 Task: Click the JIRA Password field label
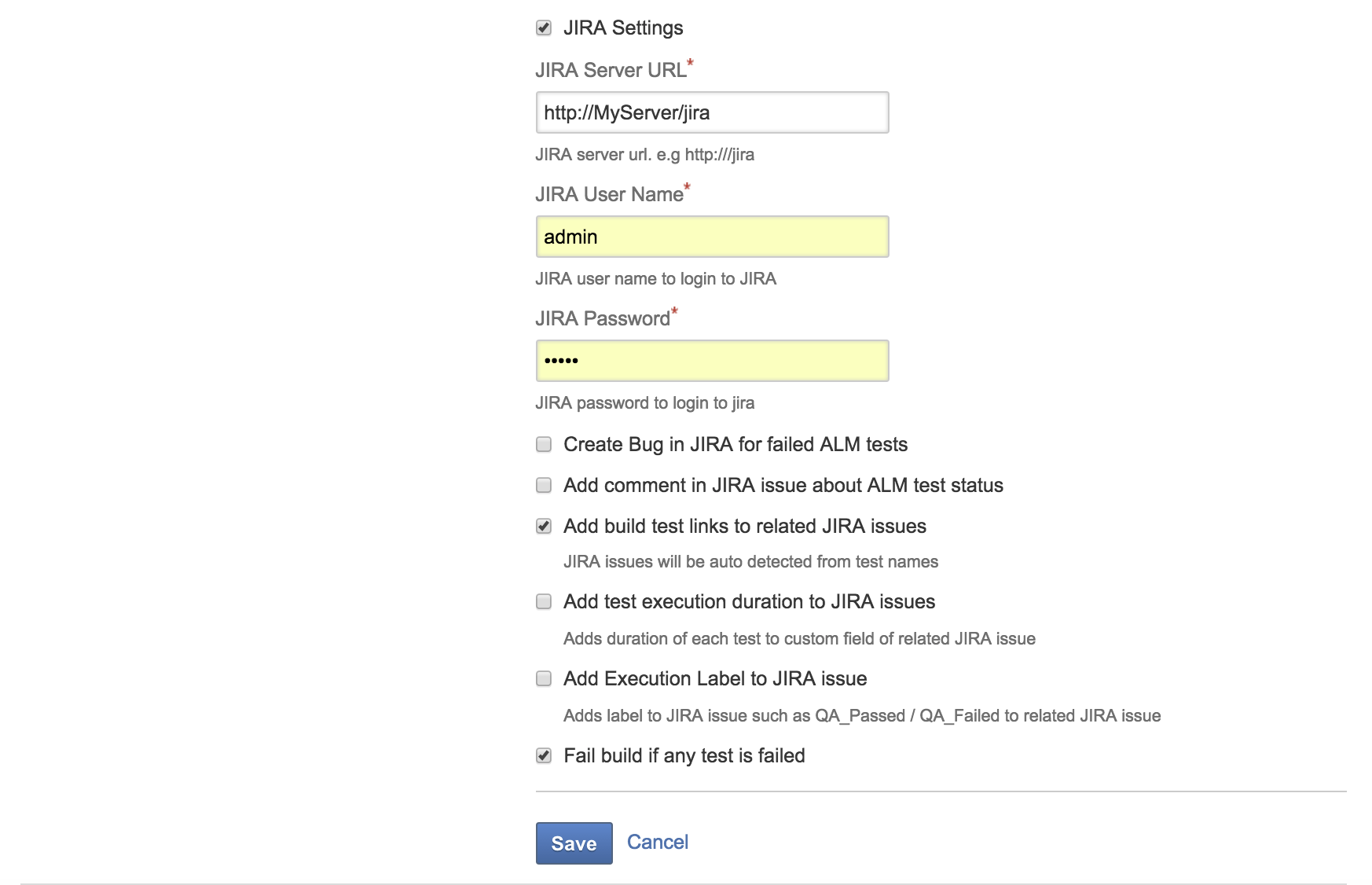(x=603, y=318)
